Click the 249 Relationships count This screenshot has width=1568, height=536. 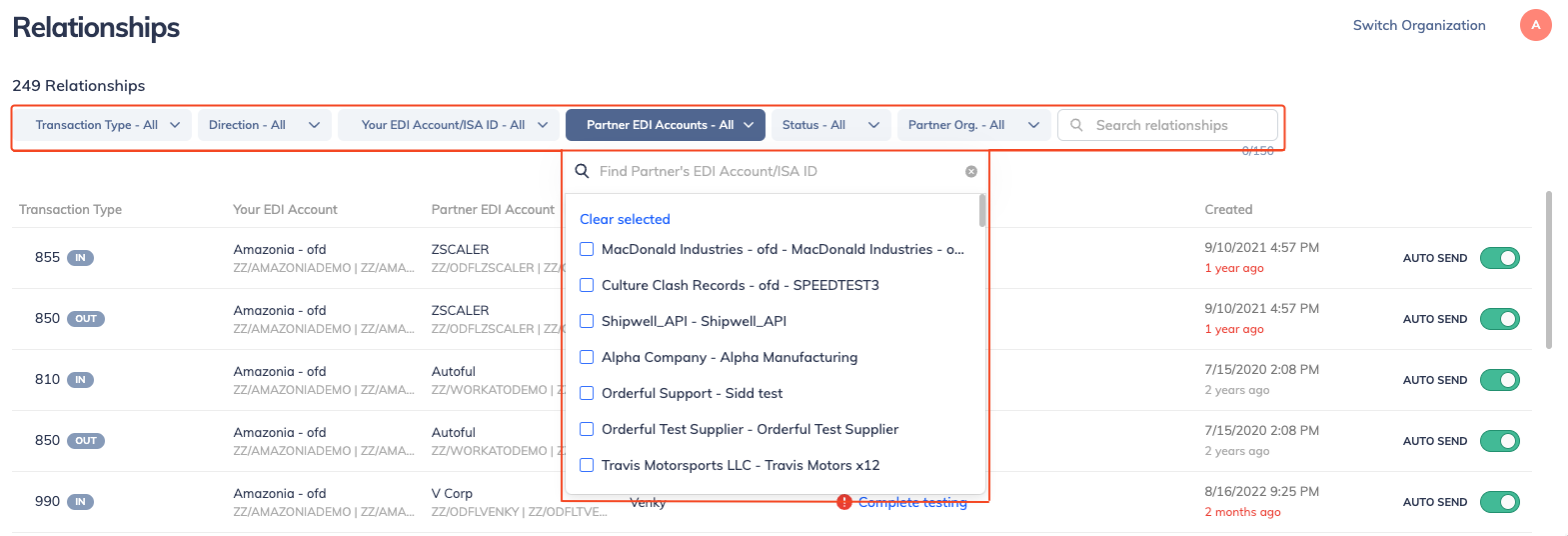[x=79, y=86]
